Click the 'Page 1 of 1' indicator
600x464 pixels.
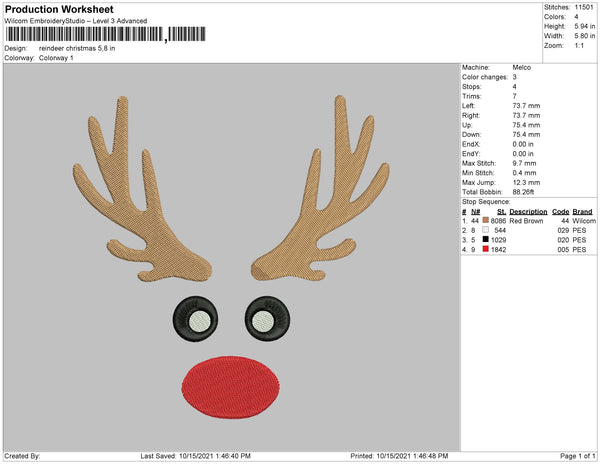577,456
